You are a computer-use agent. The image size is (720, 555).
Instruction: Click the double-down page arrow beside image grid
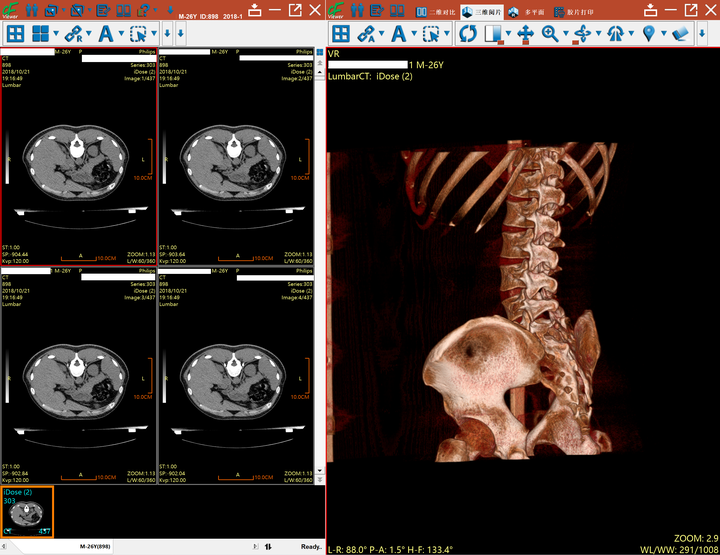point(320,480)
